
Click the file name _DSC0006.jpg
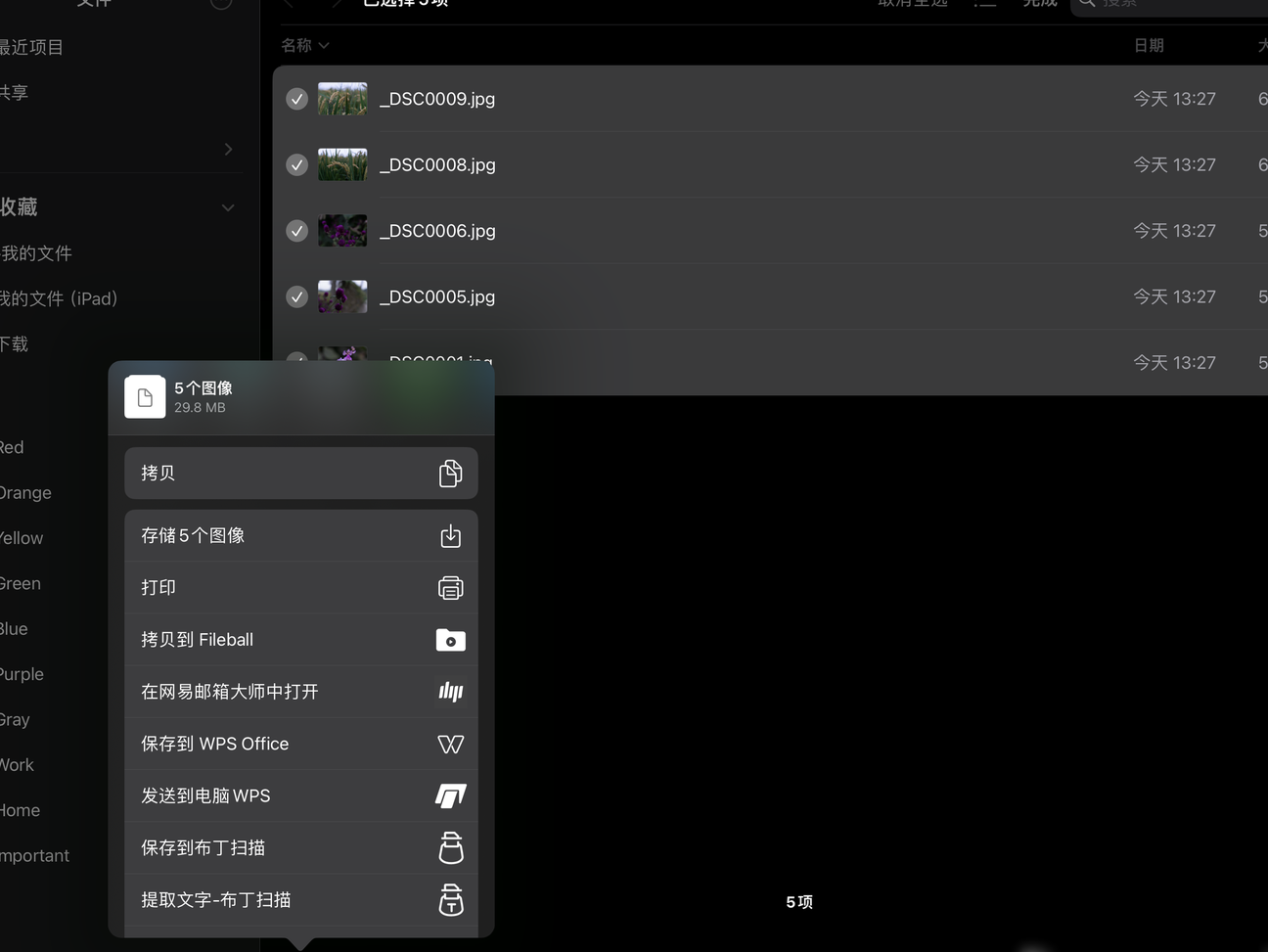[x=437, y=231]
